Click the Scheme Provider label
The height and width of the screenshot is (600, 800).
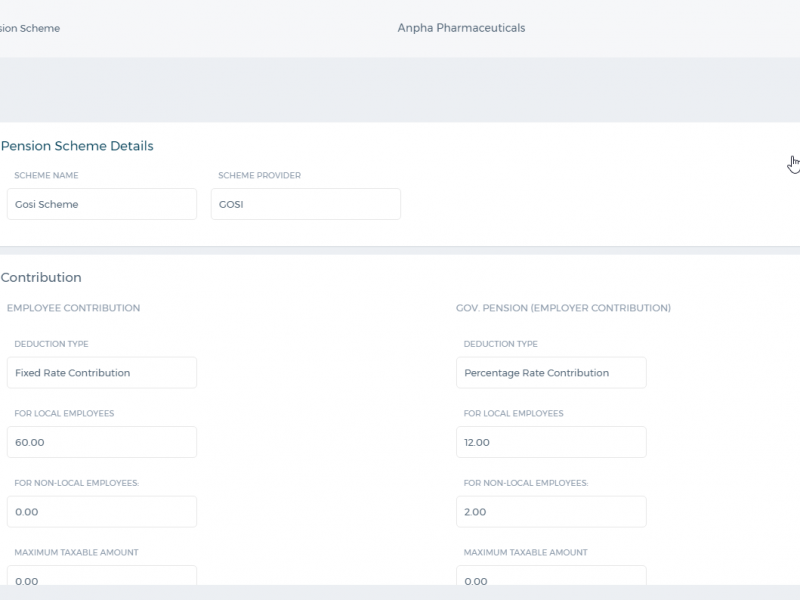(x=260, y=175)
